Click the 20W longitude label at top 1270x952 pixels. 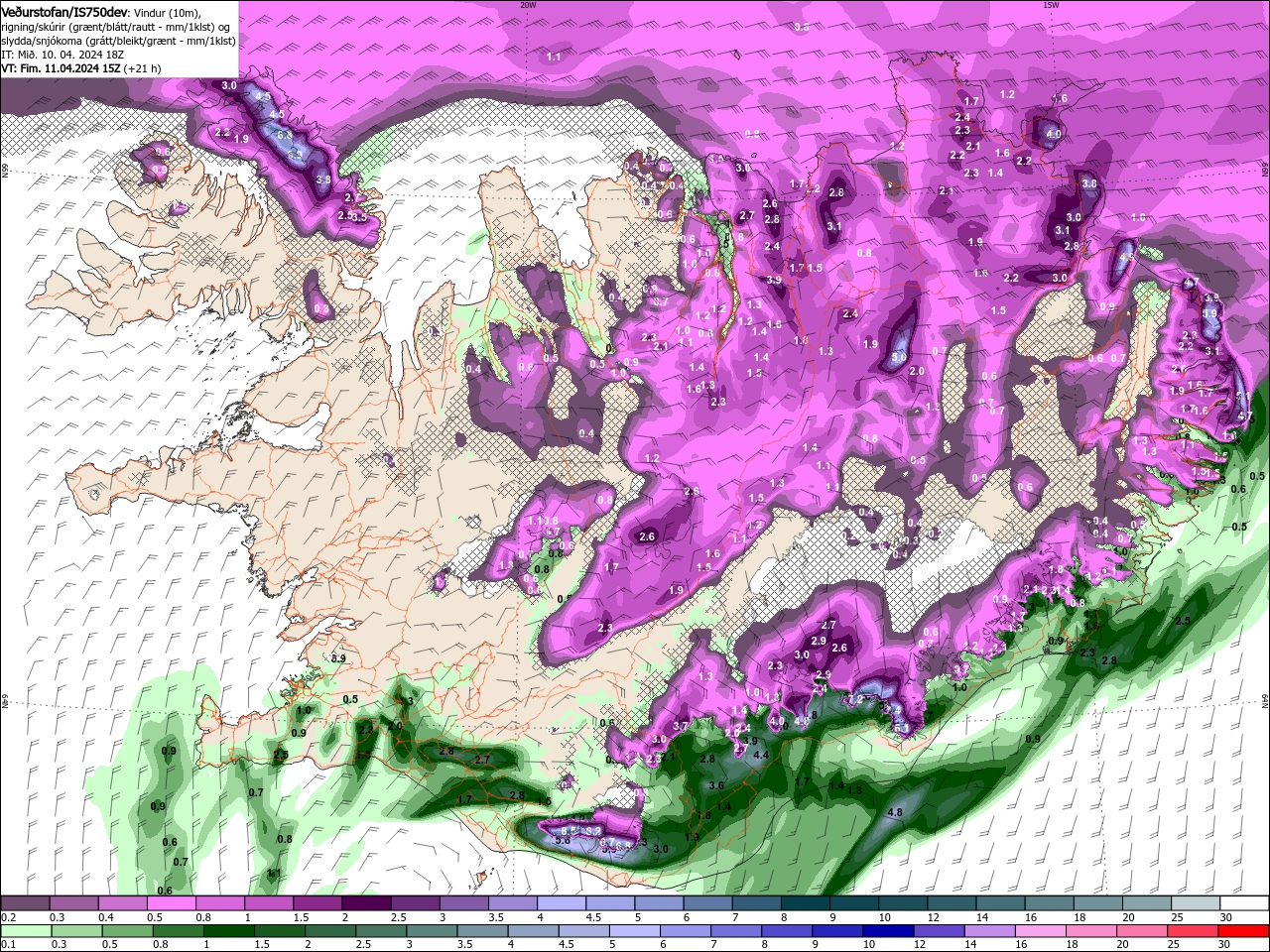coord(528,4)
